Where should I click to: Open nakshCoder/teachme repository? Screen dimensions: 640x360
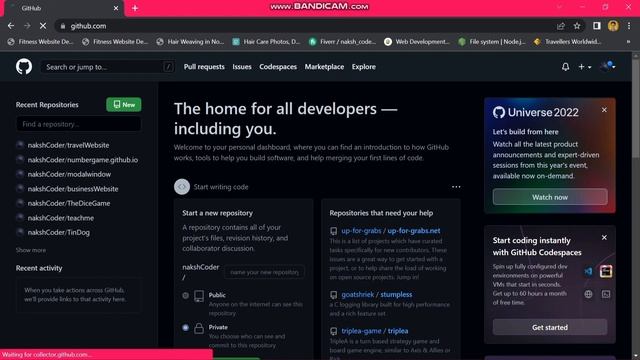[x=60, y=218]
